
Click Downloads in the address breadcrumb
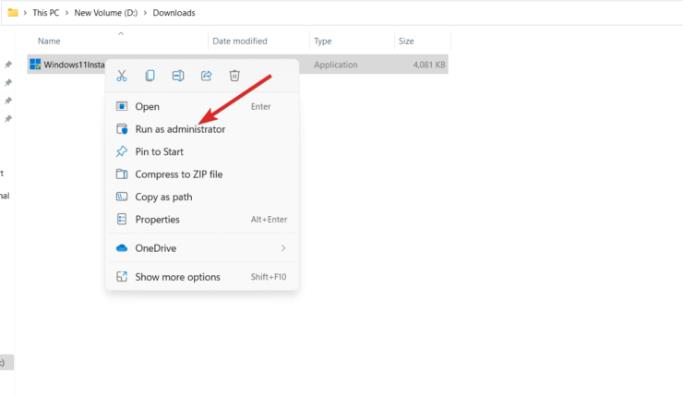click(x=174, y=13)
